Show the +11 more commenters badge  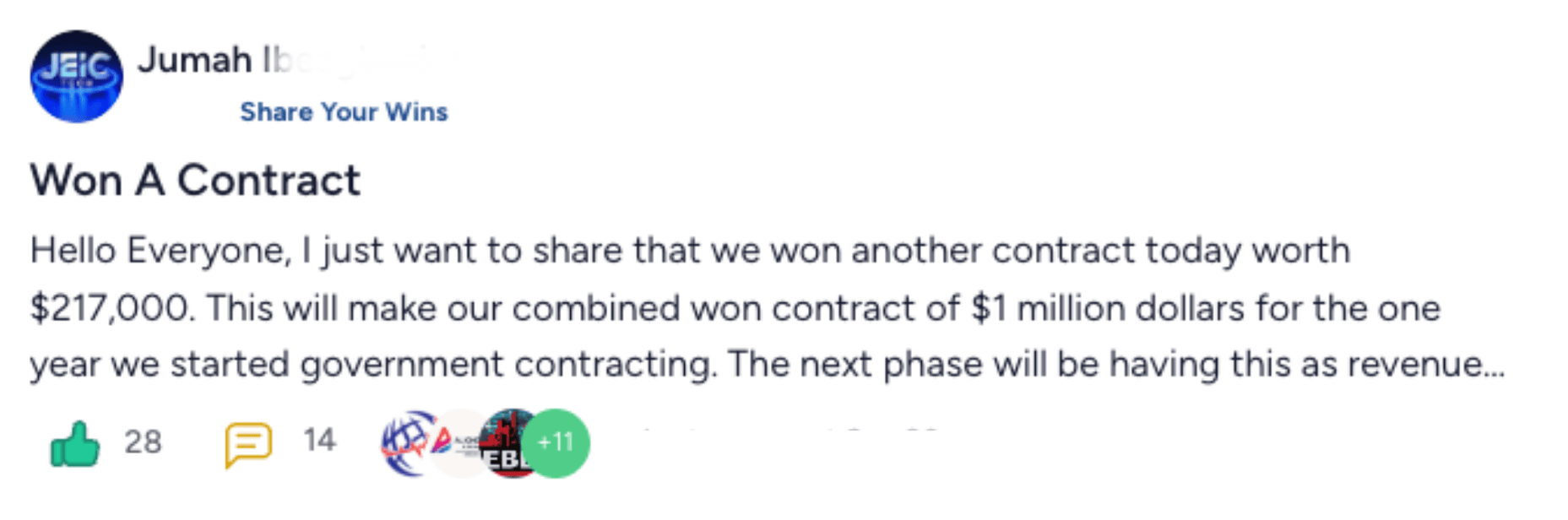(556, 442)
